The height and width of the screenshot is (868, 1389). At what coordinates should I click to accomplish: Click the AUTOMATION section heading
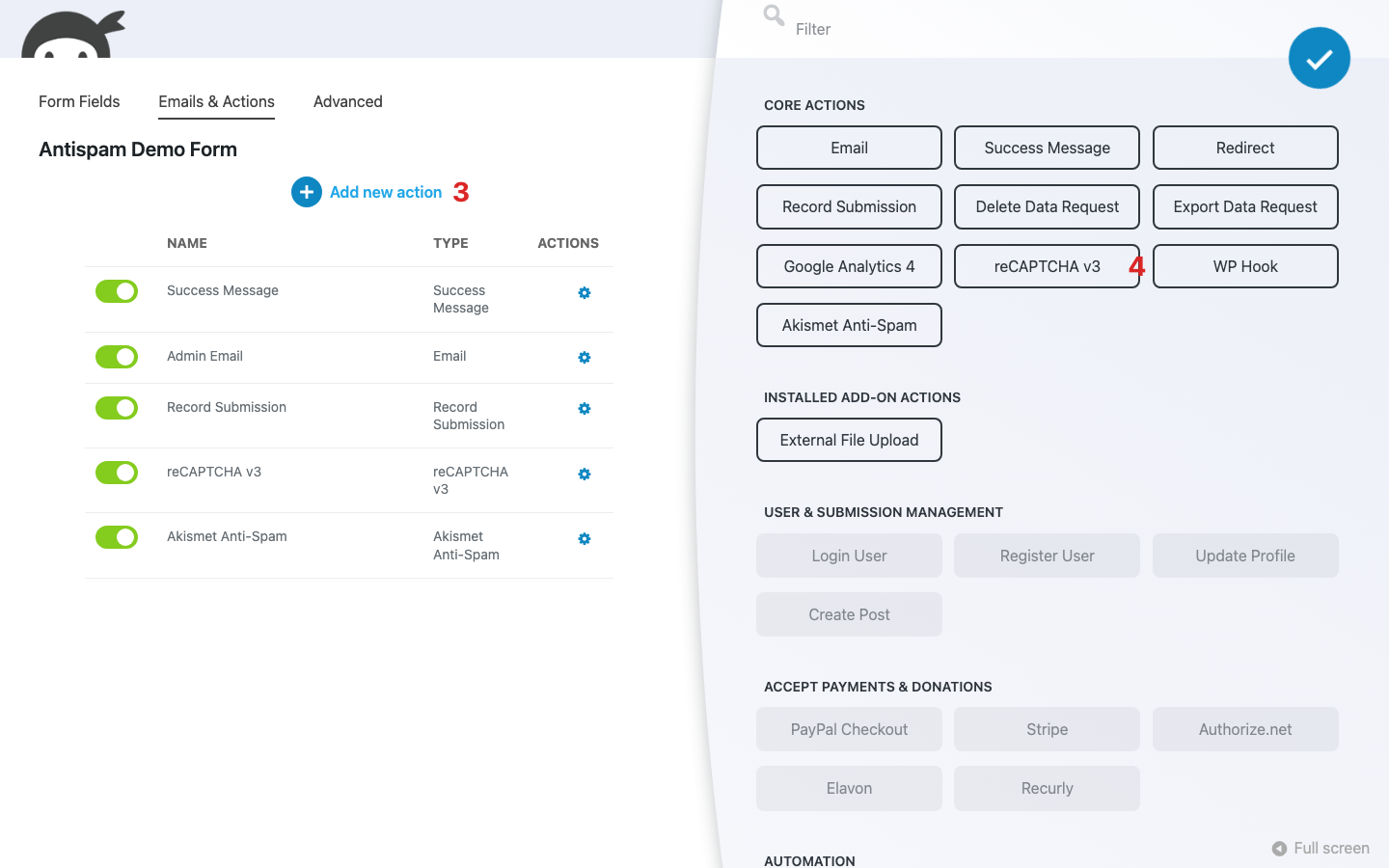[809, 860]
